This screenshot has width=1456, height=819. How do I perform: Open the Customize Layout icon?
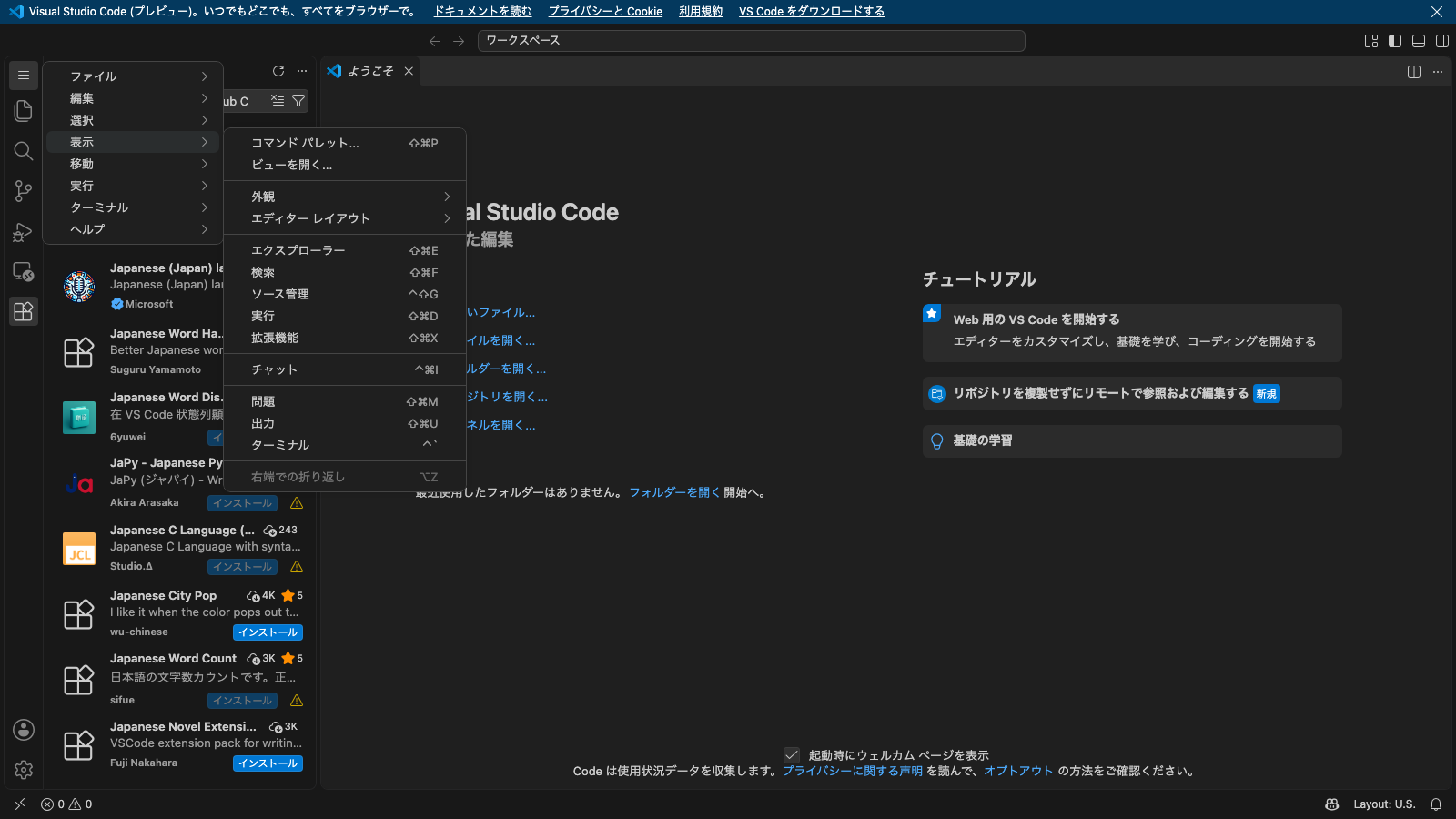coord(1371,41)
